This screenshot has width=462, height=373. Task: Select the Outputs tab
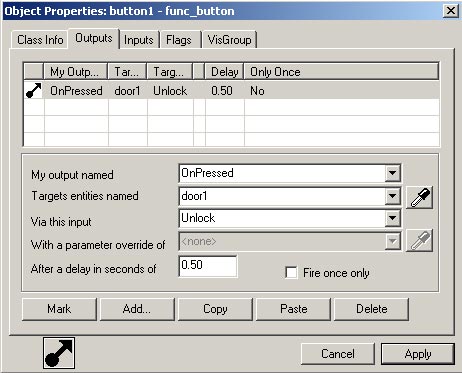94,38
